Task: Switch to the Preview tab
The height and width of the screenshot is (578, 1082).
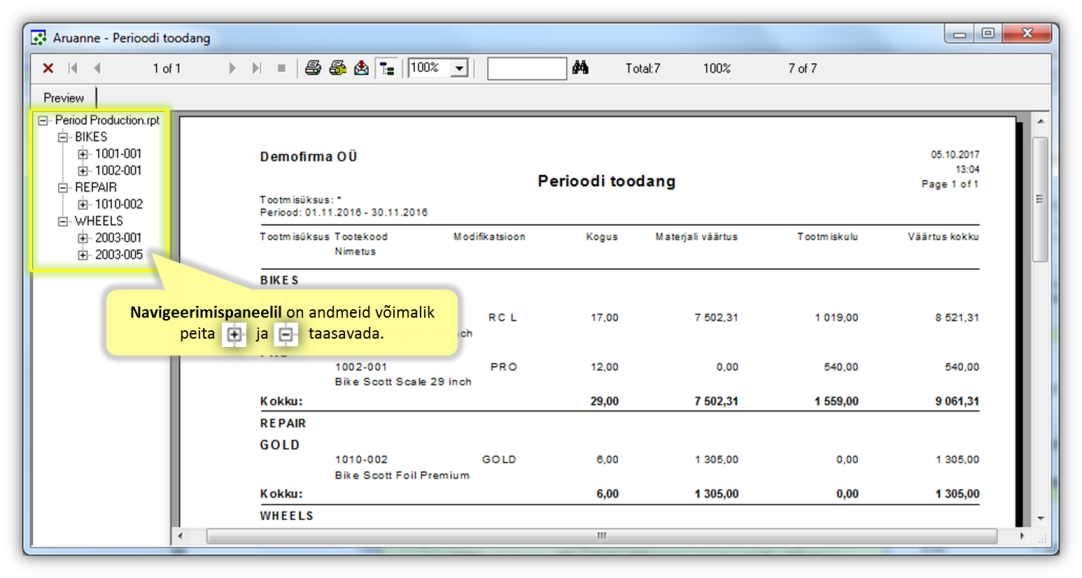Action: click(x=63, y=97)
